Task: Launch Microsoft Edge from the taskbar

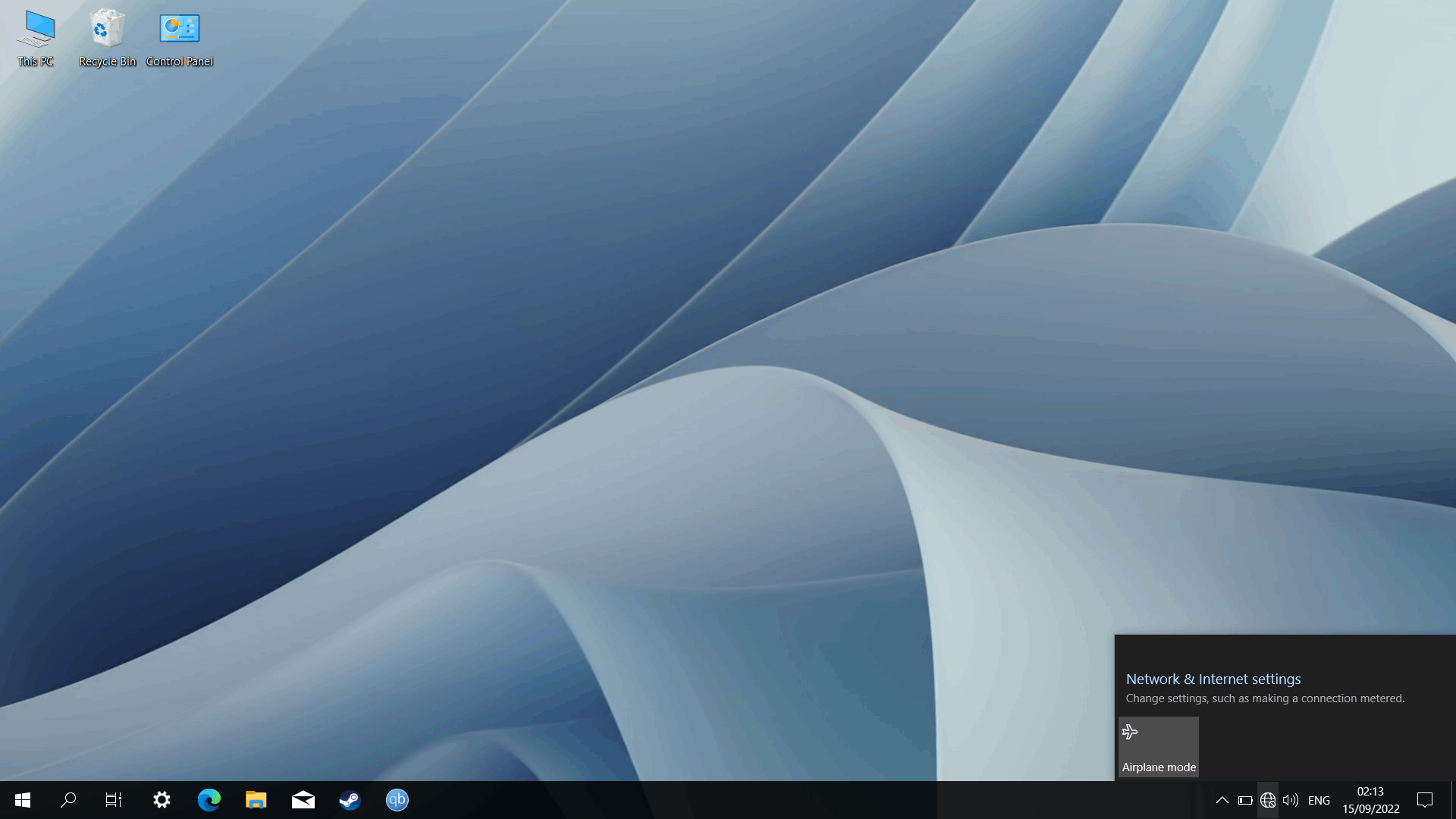Action: [209, 800]
